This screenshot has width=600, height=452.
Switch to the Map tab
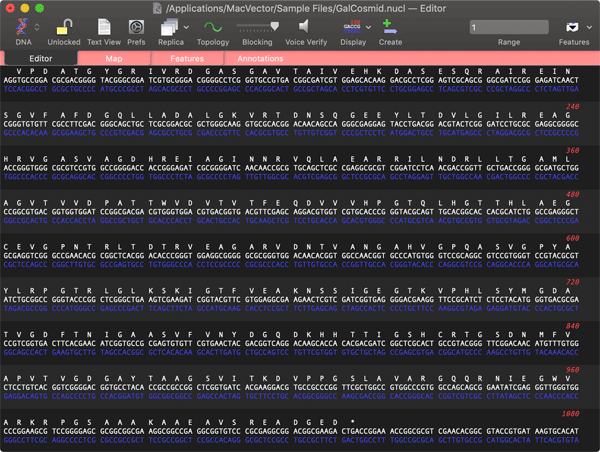point(114,59)
